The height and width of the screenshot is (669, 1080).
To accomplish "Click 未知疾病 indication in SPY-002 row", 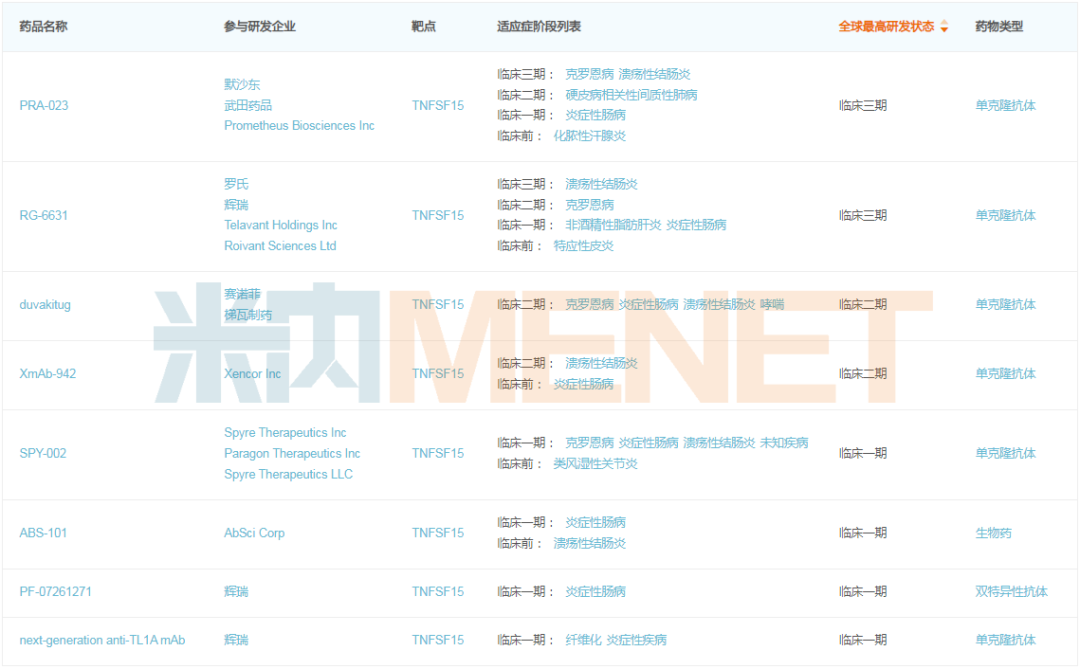I will 784,442.
